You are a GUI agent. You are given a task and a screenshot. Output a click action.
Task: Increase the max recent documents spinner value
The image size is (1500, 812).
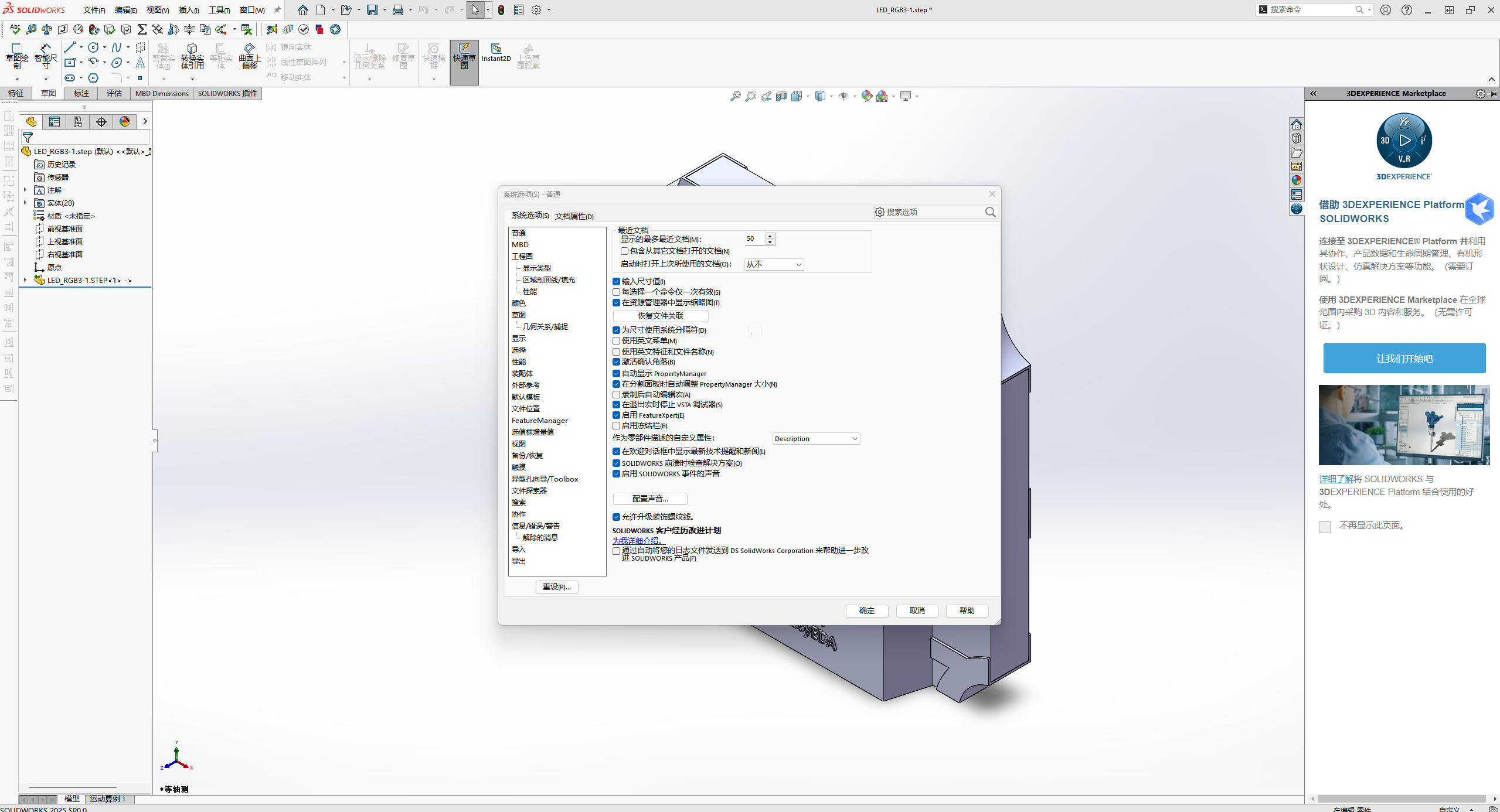pos(770,236)
